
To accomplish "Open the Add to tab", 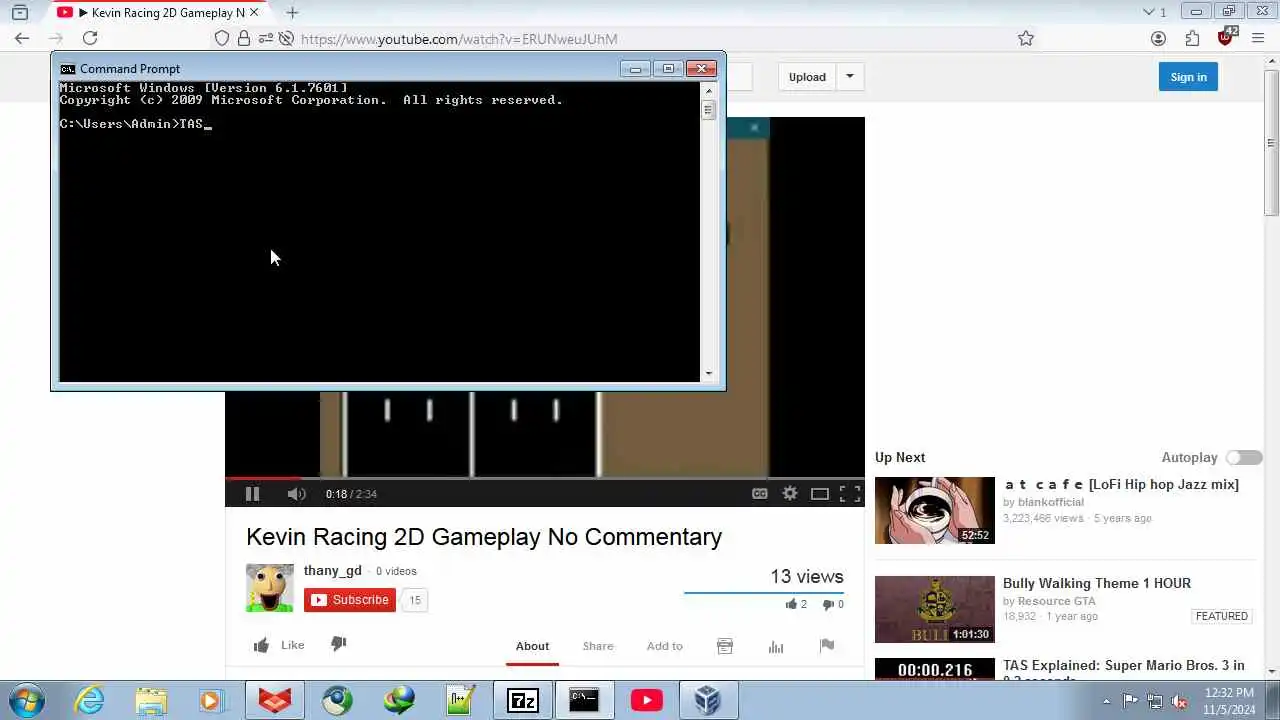I will [664, 646].
